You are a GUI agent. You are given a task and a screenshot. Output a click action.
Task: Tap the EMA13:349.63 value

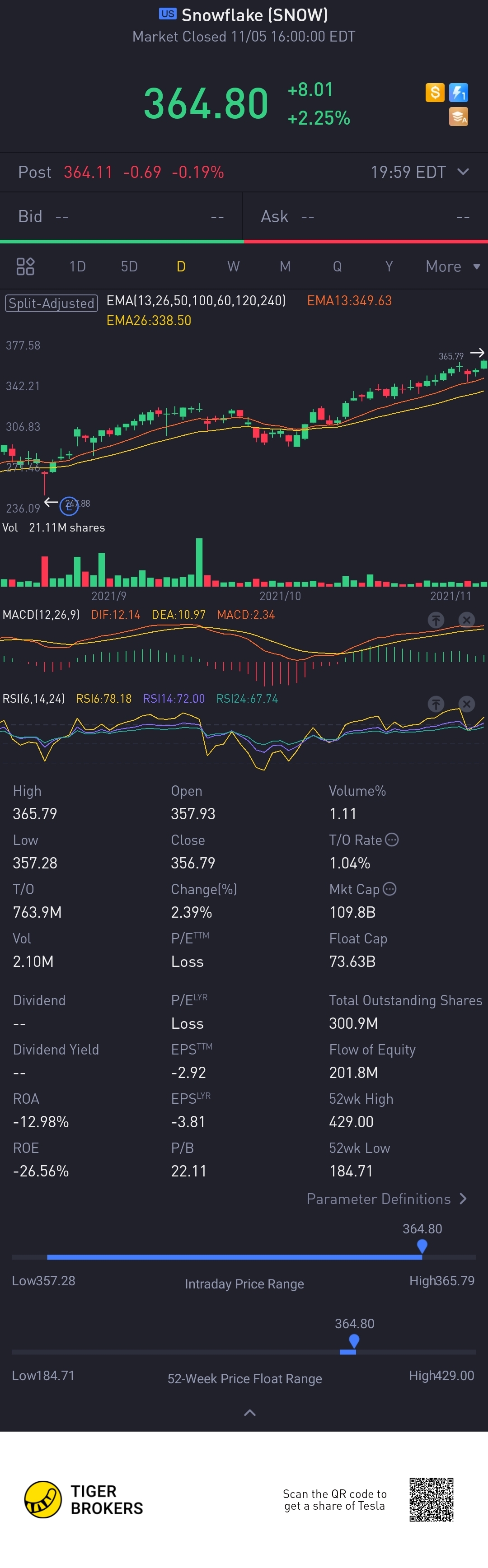(349, 300)
